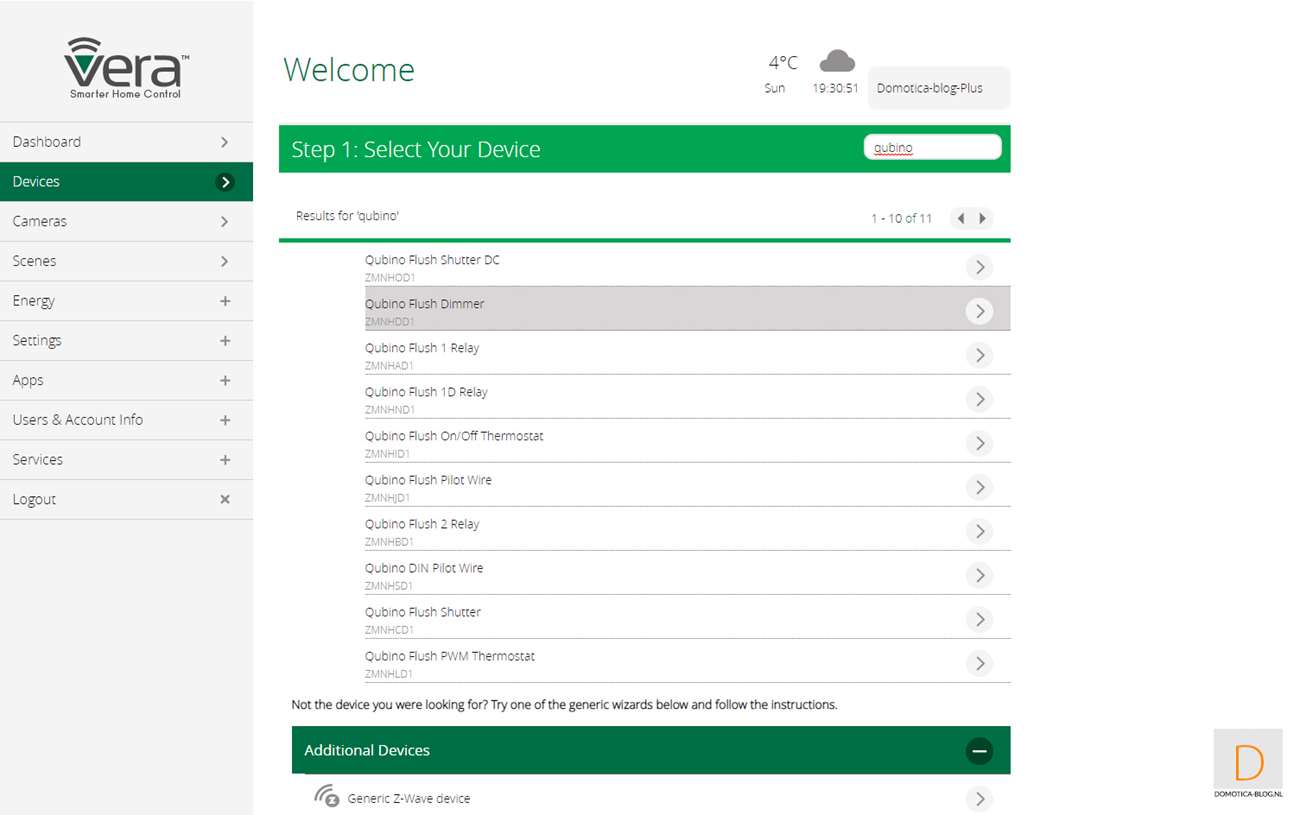Click the 19:30:51 clock time

coord(836,88)
